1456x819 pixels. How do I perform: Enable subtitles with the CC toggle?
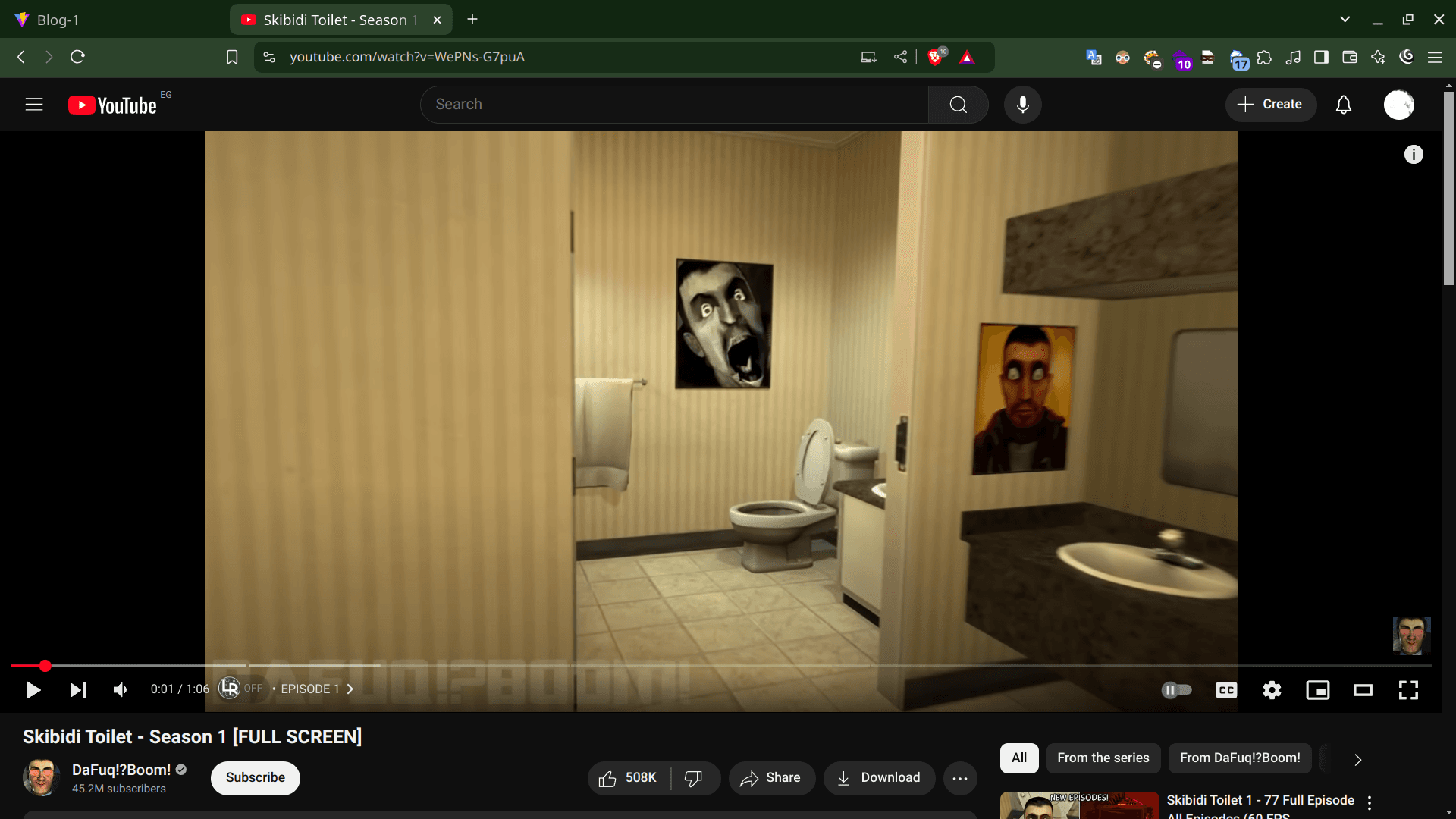(1225, 690)
